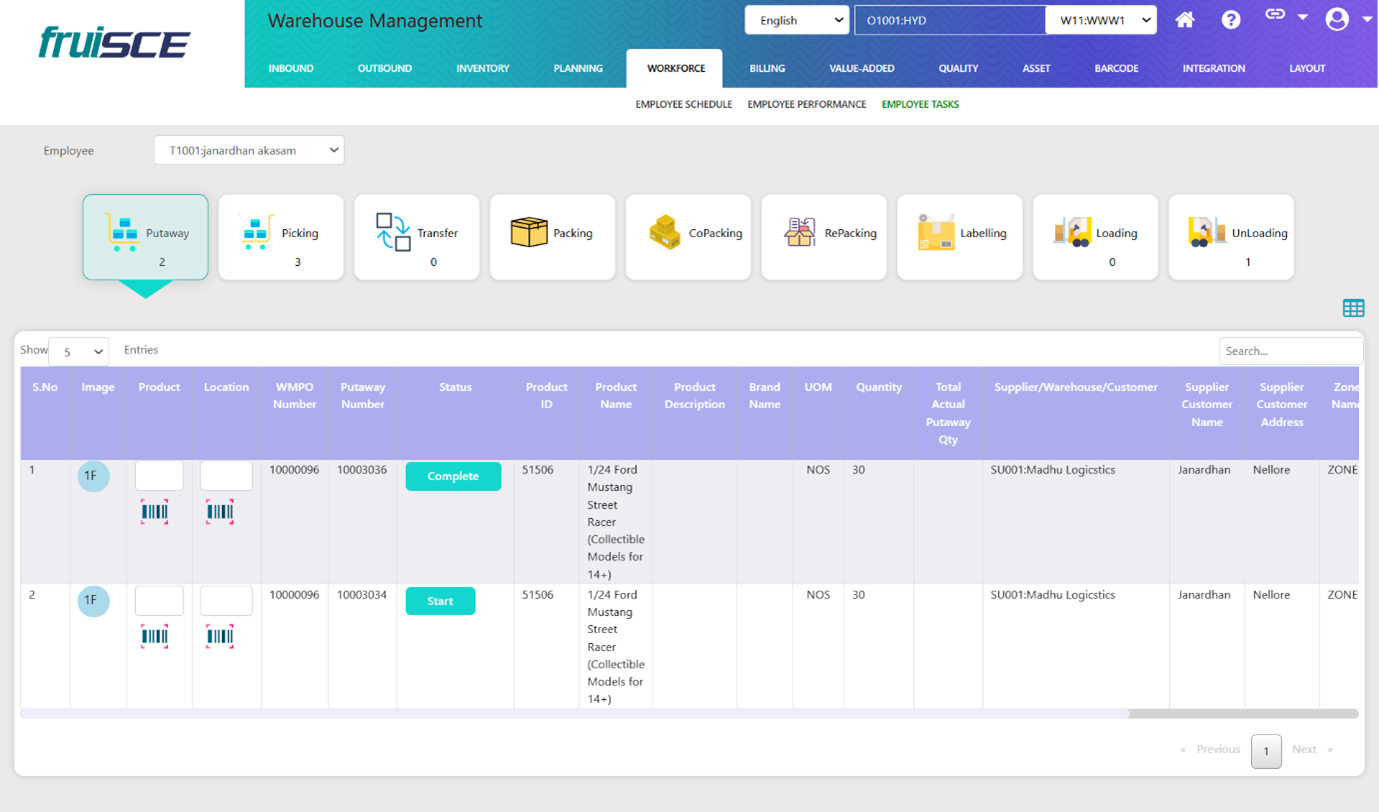Click row 2 location barcode scan icon
Viewport: 1379px width, 812px height.
(x=220, y=637)
